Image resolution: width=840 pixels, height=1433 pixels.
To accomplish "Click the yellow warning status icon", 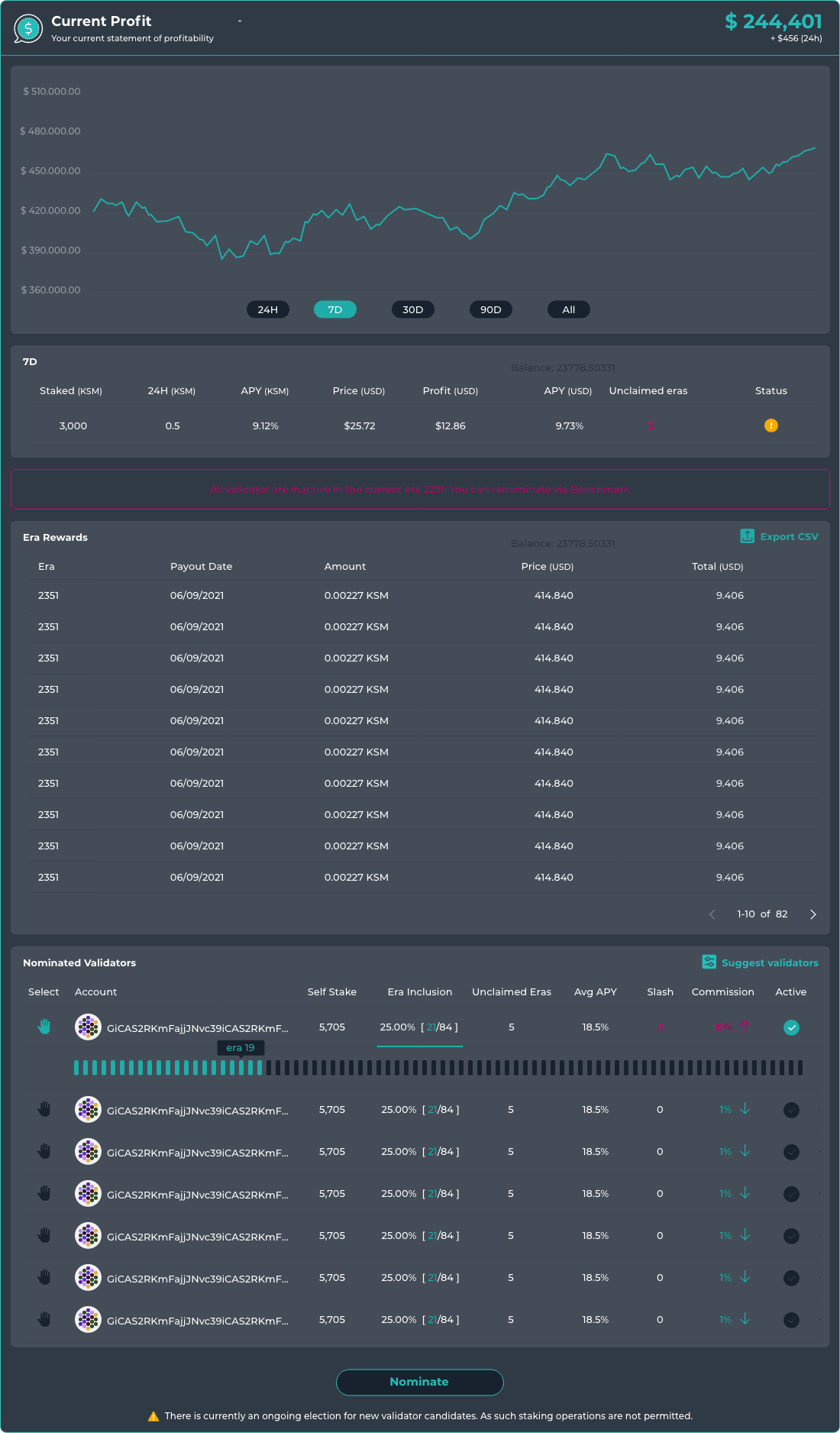I will pyautogui.click(x=771, y=425).
